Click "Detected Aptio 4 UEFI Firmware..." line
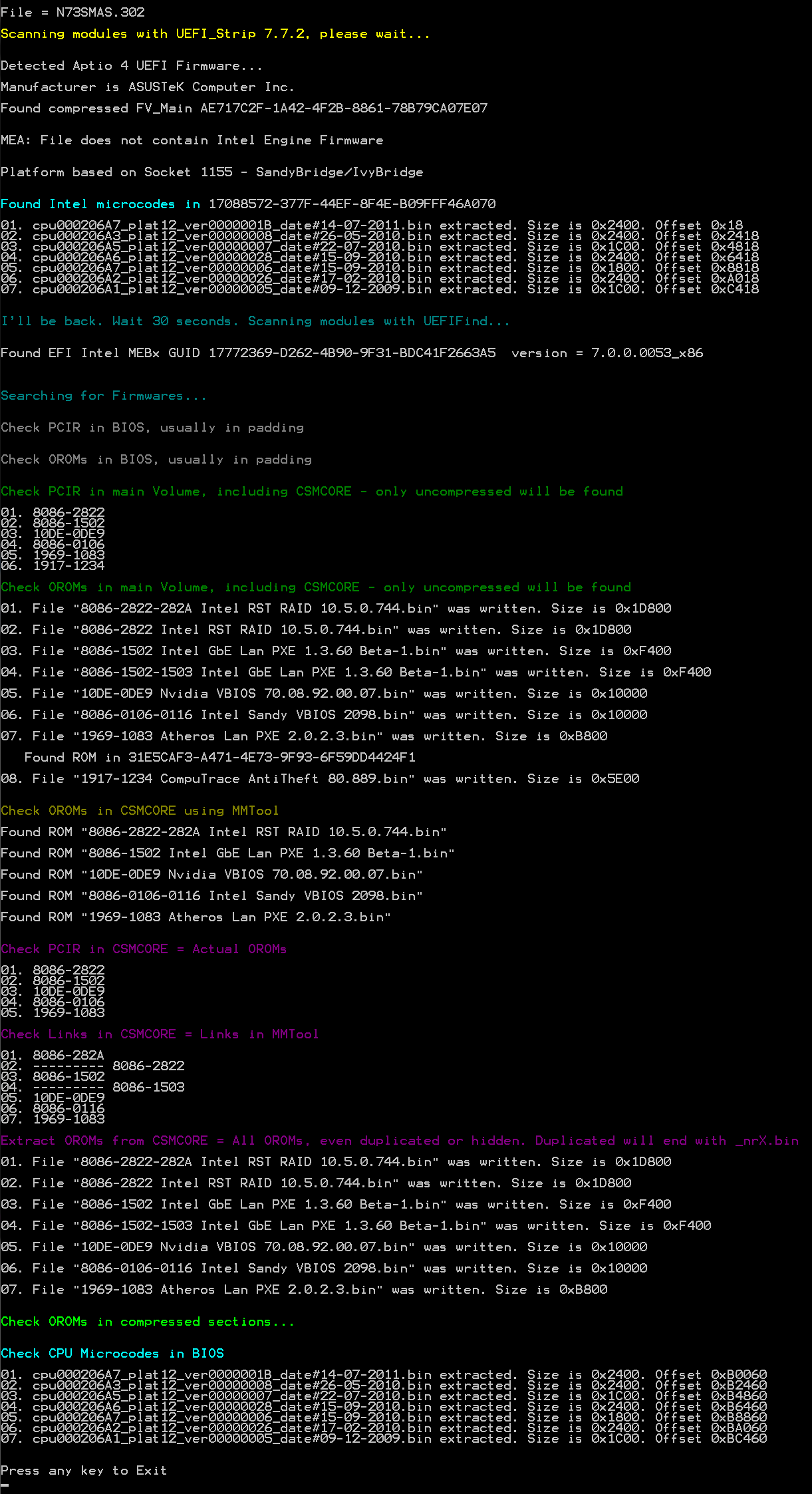812x1494 pixels. click(132, 66)
